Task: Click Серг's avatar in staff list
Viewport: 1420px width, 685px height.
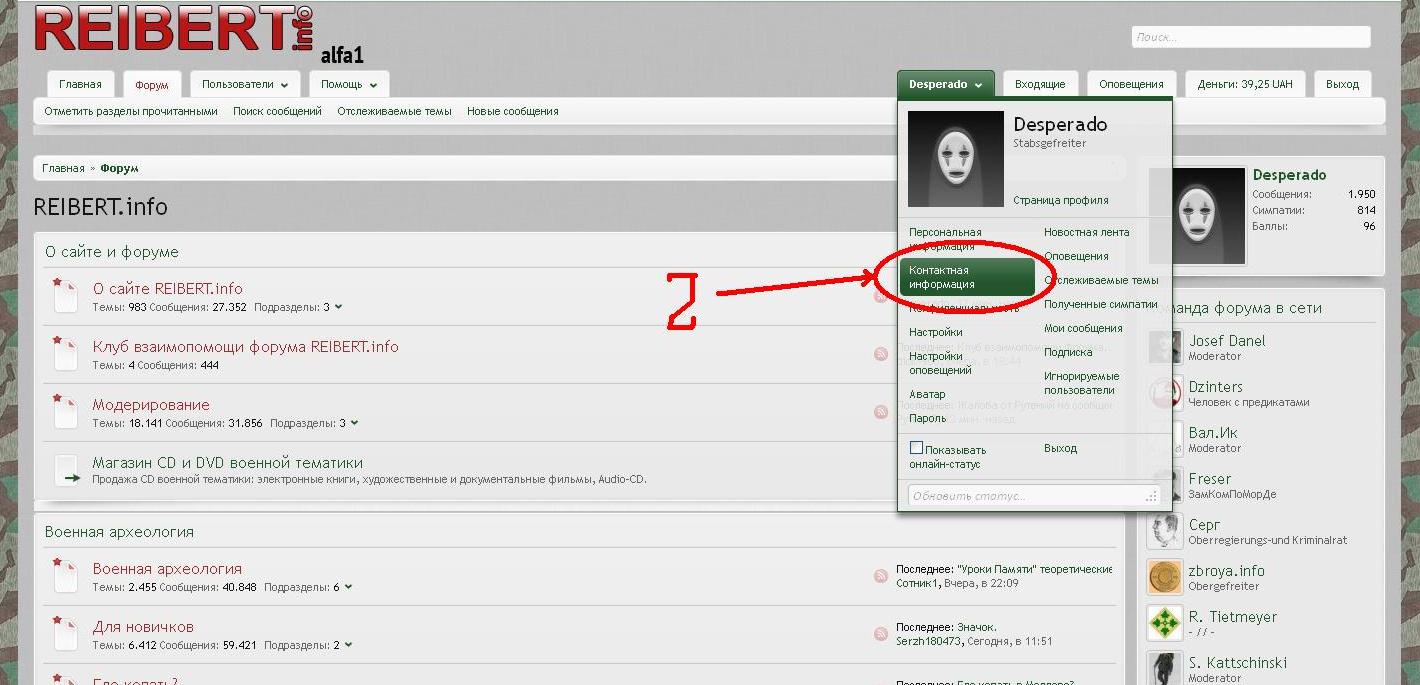Action: click(1165, 531)
